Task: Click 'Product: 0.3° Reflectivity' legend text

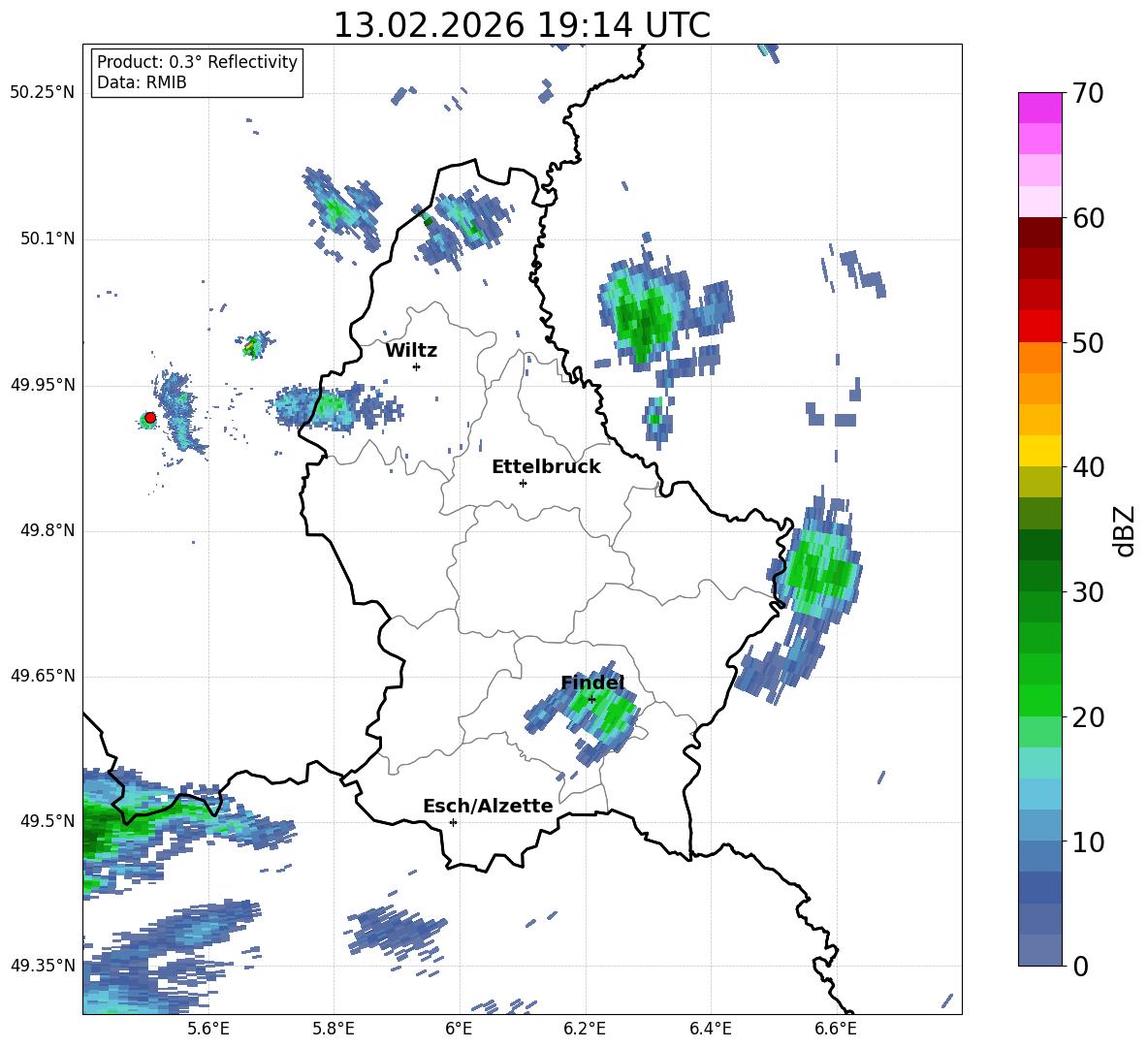Action: [x=197, y=61]
